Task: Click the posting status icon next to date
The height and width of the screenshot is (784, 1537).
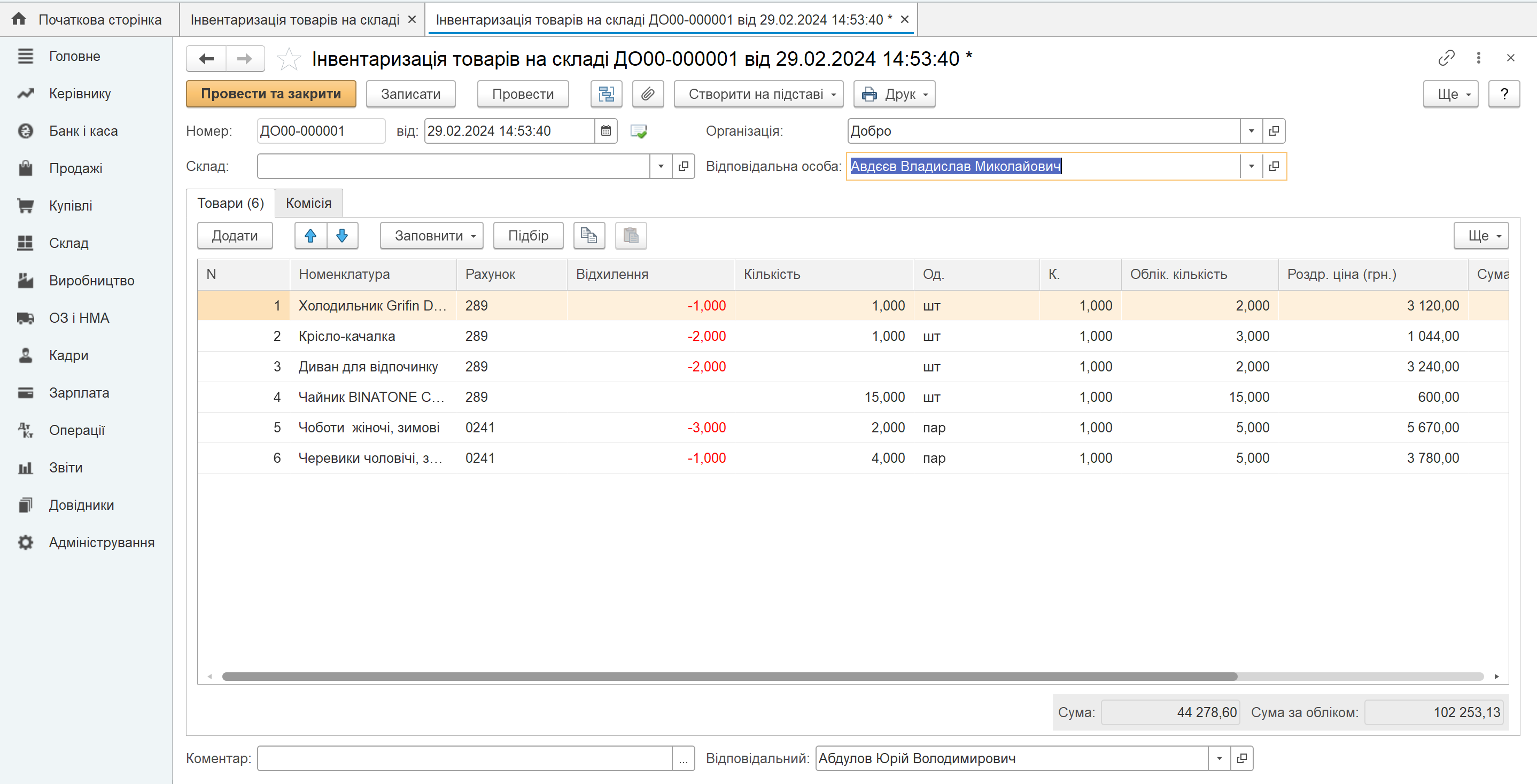Action: coord(639,131)
